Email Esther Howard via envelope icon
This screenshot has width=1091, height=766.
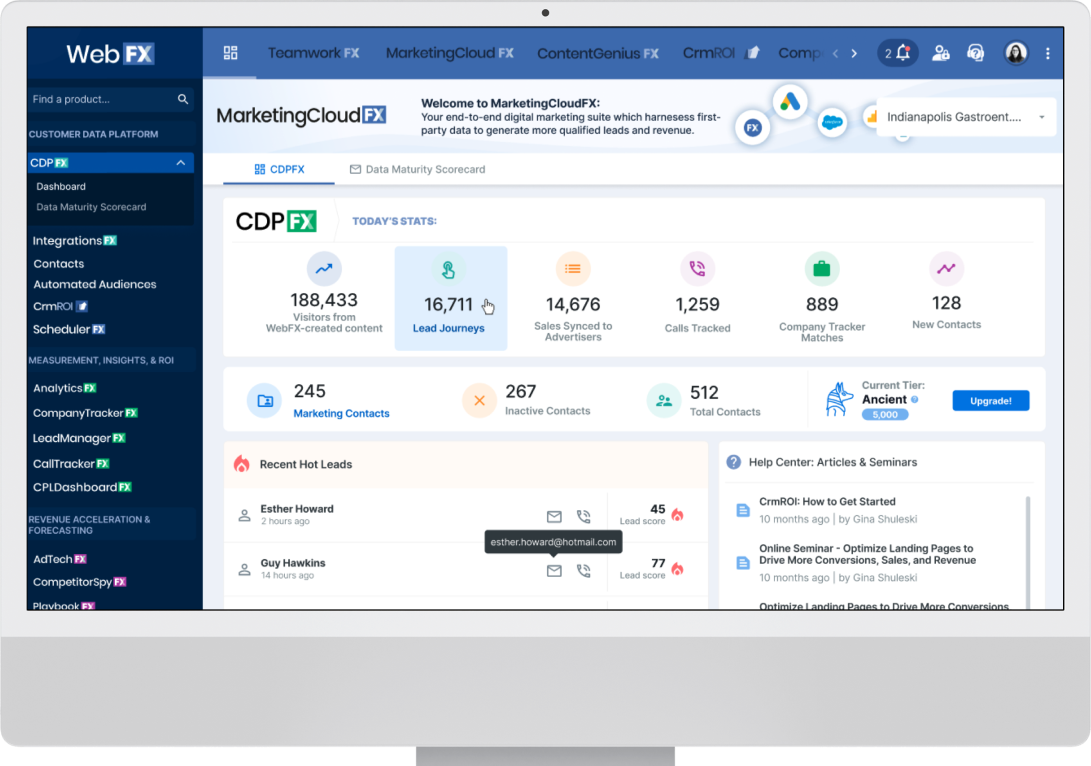[554, 516]
